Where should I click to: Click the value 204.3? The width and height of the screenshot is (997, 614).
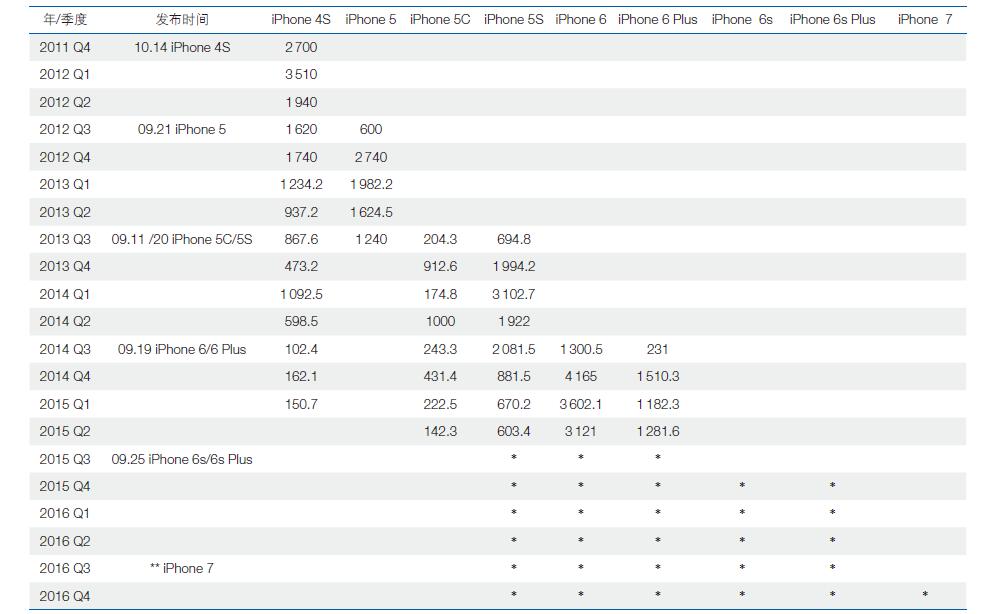440,240
